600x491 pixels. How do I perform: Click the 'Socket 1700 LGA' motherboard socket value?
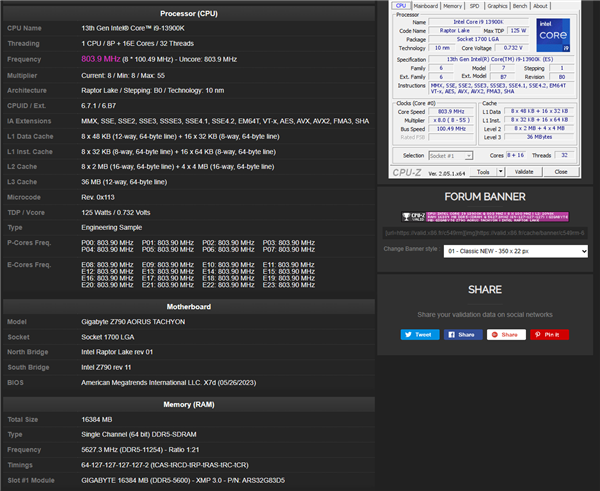coord(108,337)
